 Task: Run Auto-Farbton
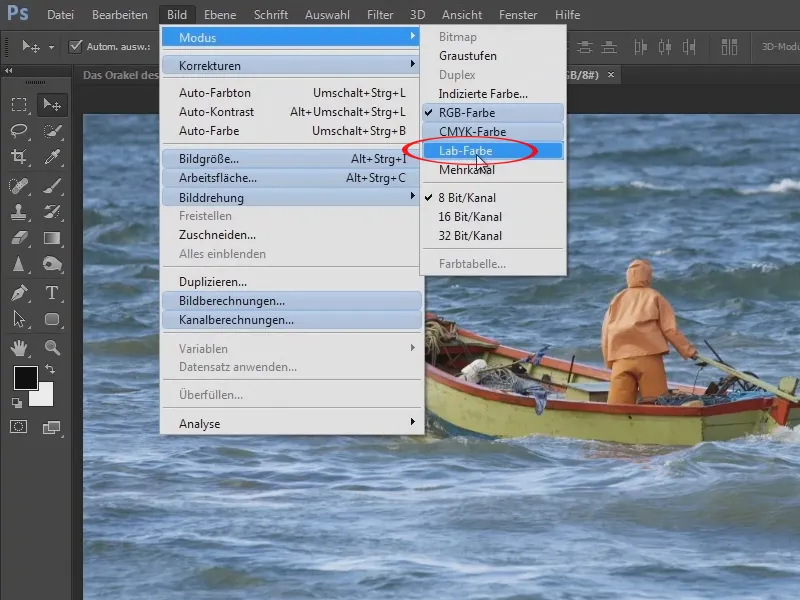291,93
